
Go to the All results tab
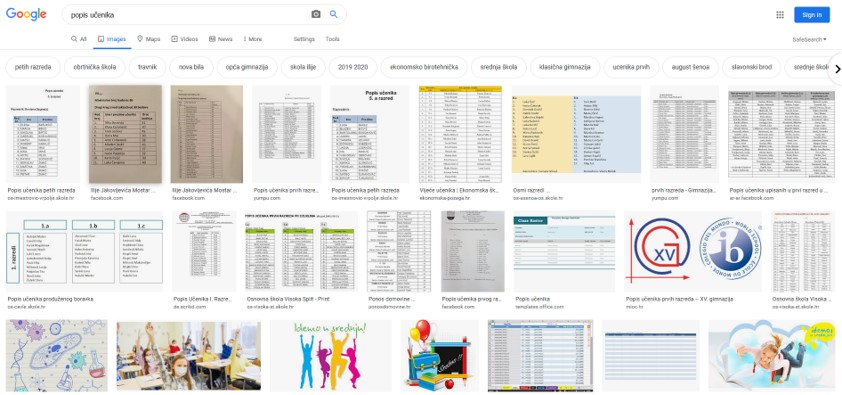point(79,39)
